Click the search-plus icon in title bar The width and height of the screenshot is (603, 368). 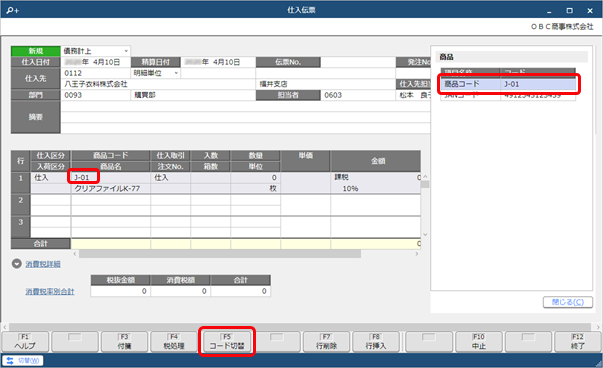click(x=12, y=10)
